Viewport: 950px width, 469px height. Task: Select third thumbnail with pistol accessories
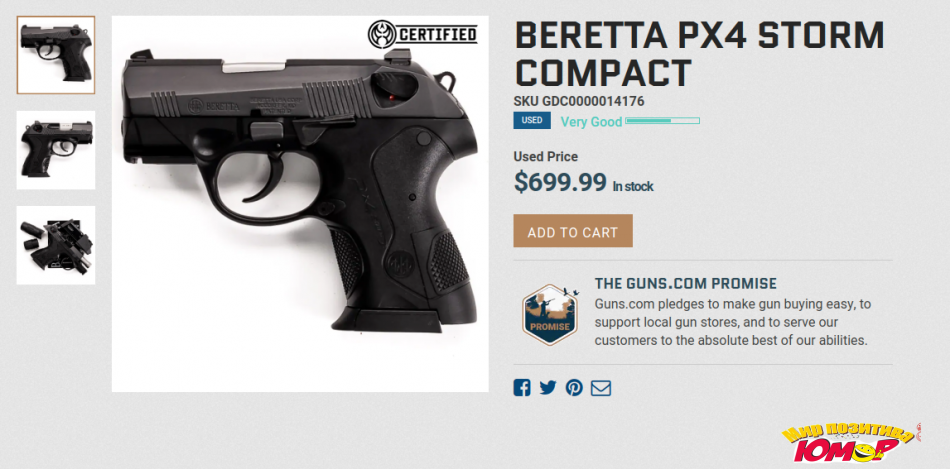56,245
